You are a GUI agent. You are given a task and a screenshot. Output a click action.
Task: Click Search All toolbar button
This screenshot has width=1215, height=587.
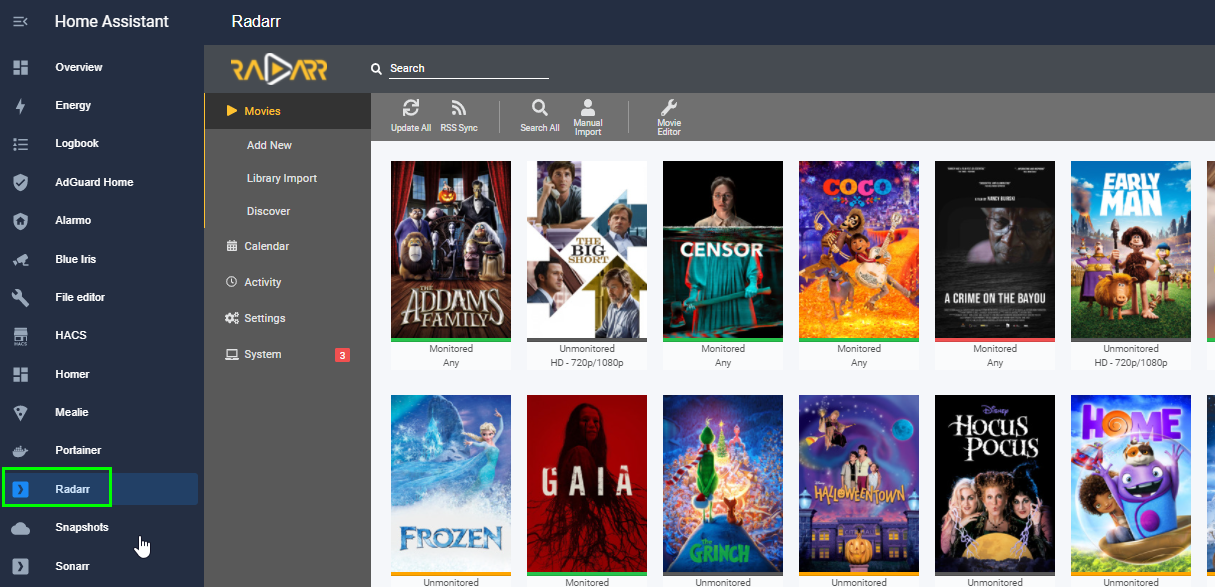540,116
